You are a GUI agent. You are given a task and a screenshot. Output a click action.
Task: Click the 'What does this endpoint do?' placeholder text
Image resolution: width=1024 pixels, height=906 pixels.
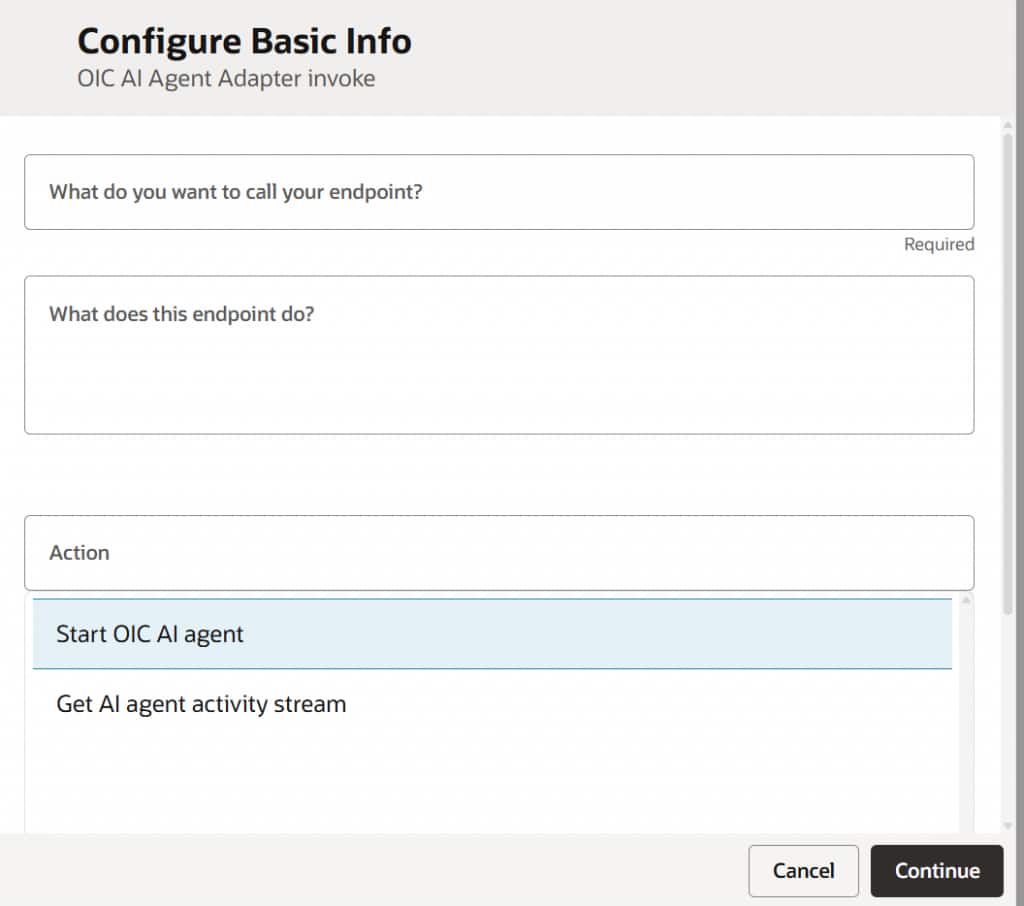click(182, 314)
